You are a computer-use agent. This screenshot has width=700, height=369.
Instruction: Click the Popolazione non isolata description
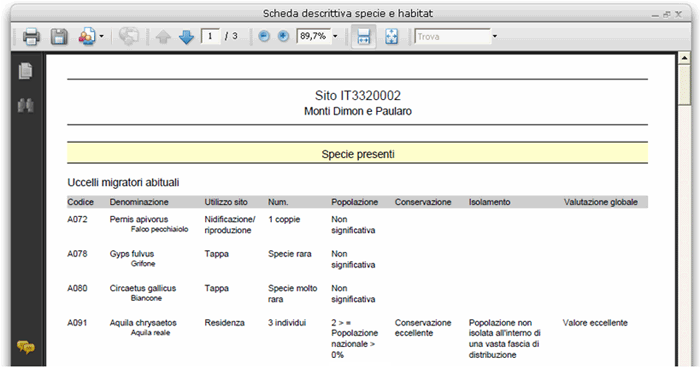coord(504,339)
